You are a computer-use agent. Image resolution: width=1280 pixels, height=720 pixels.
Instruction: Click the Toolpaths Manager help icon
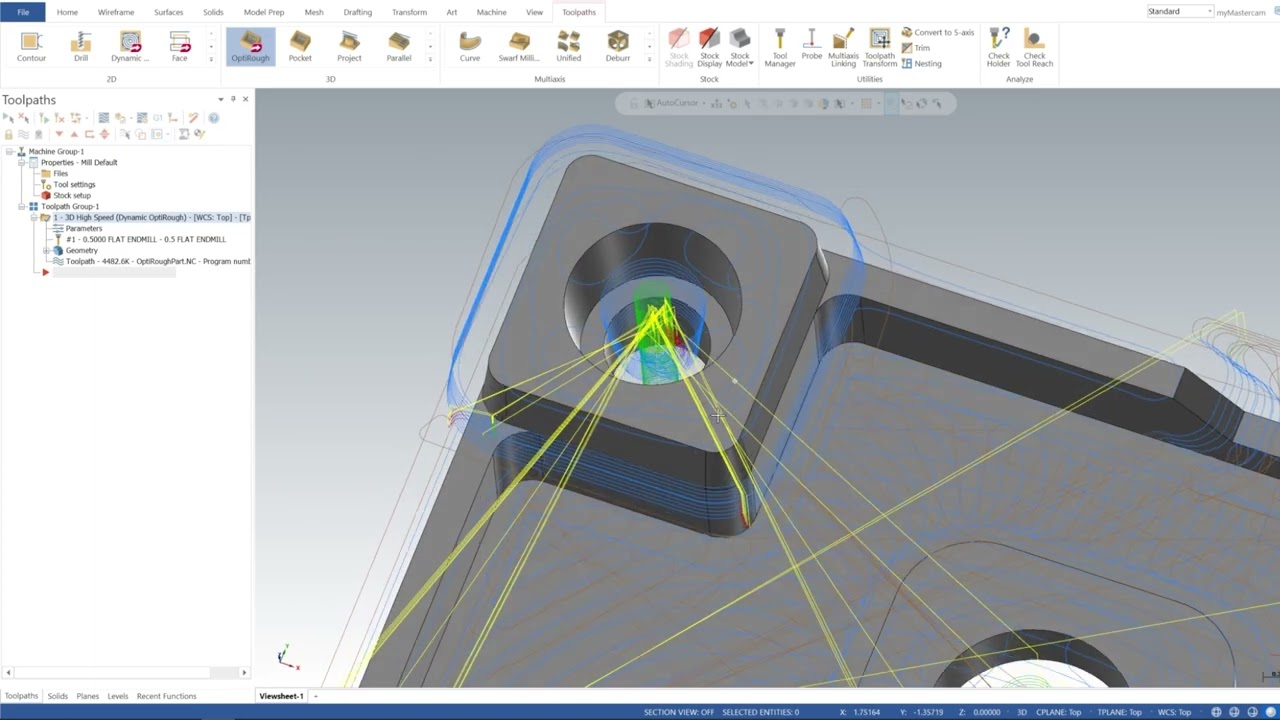click(213, 118)
